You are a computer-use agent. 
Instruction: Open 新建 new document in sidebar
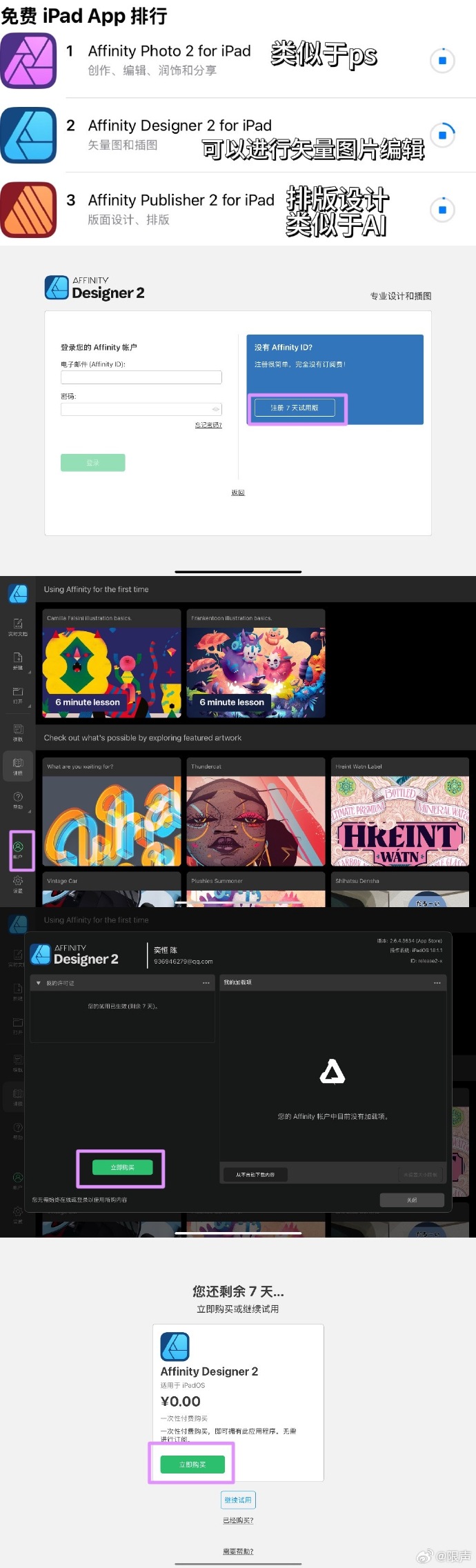click(18, 661)
